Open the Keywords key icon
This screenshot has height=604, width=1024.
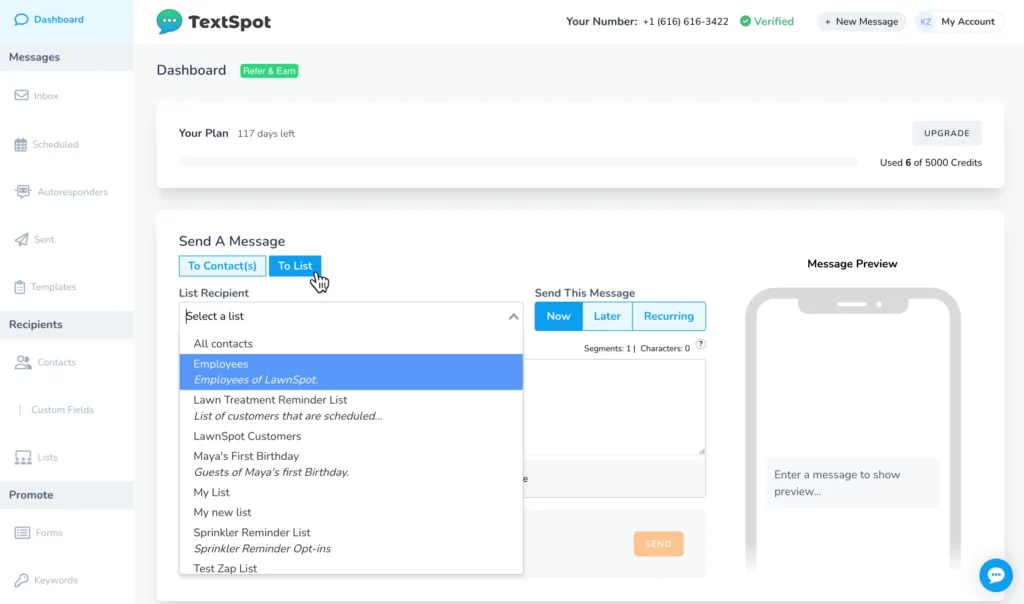point(22,580)
